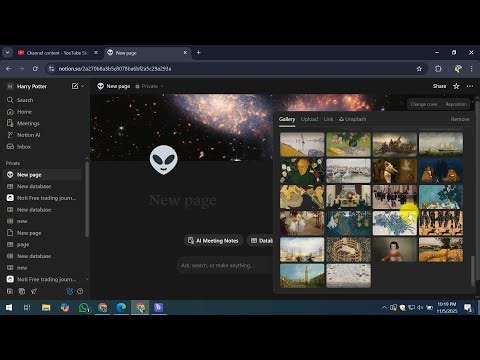Open a new browser tab
The image size is (480, 360).
[x=199, y=53]
